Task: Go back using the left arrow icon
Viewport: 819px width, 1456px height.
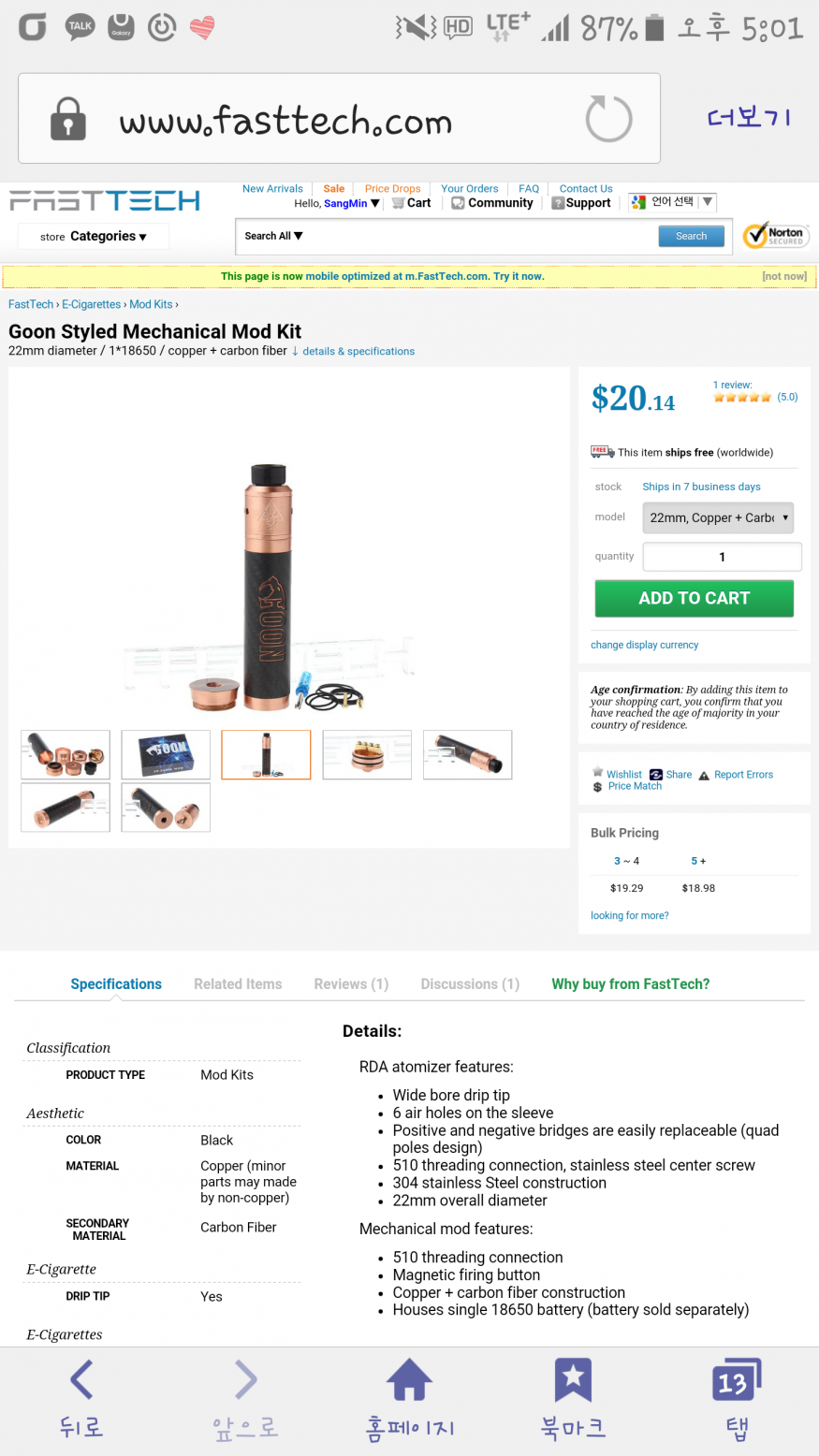Action: 81,1379
